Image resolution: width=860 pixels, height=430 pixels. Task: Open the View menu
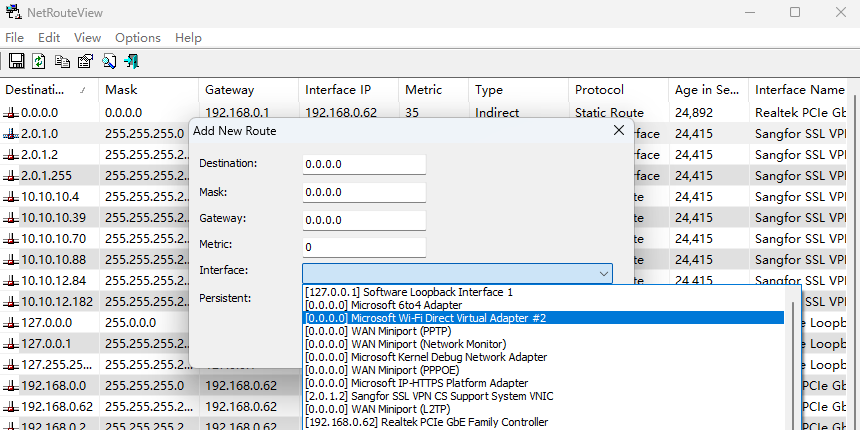[x=87, y=37]
